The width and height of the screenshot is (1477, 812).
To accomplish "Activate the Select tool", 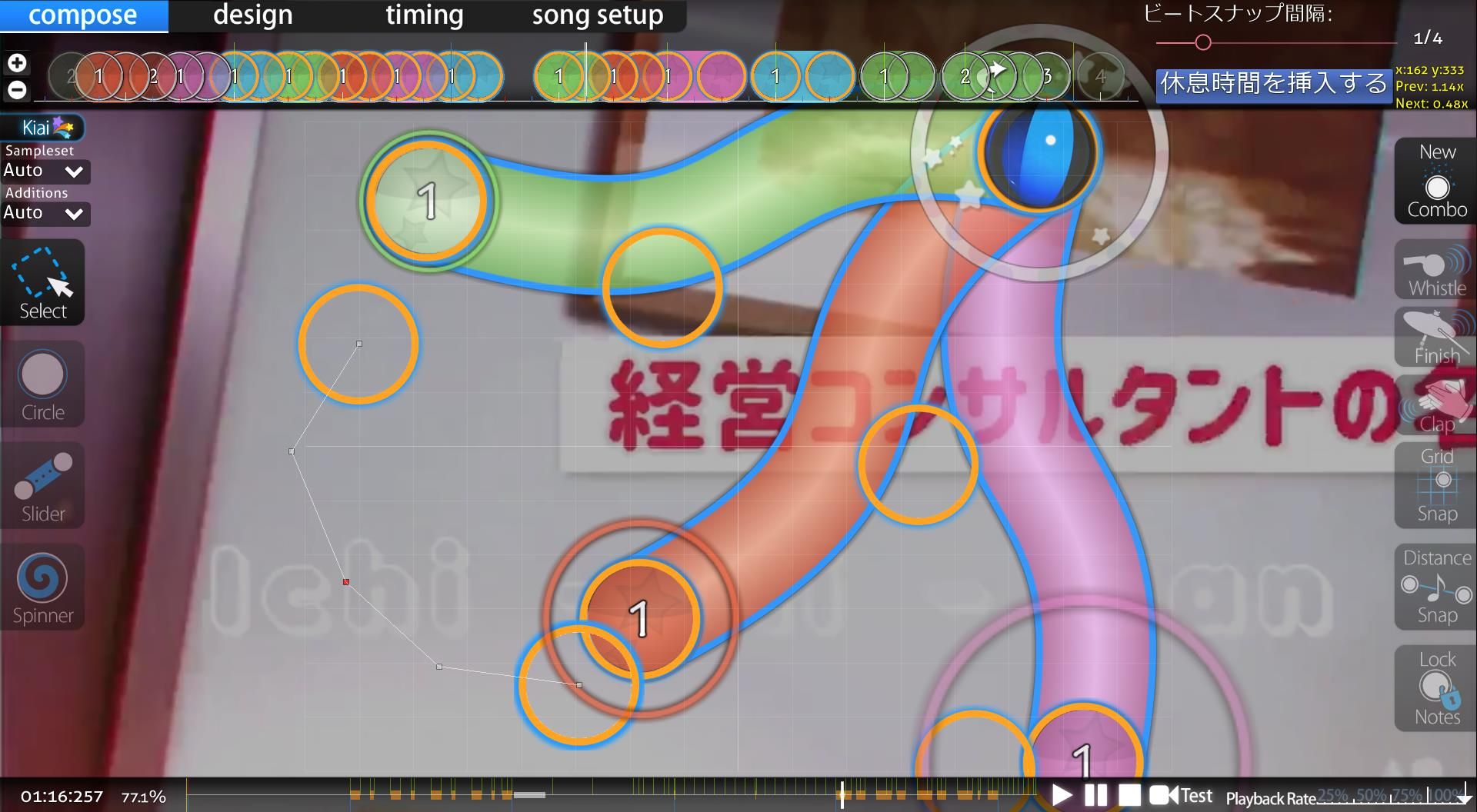I will click(x=42, y=283).
